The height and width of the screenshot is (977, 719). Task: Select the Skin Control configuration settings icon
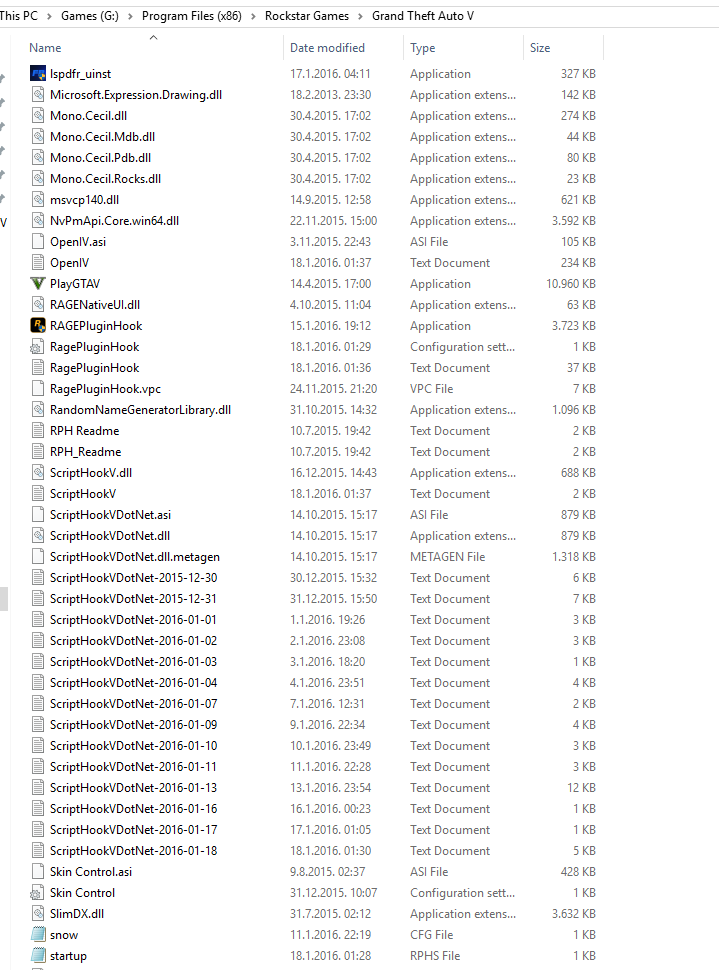pyautogui.click(x=38, y=892)
